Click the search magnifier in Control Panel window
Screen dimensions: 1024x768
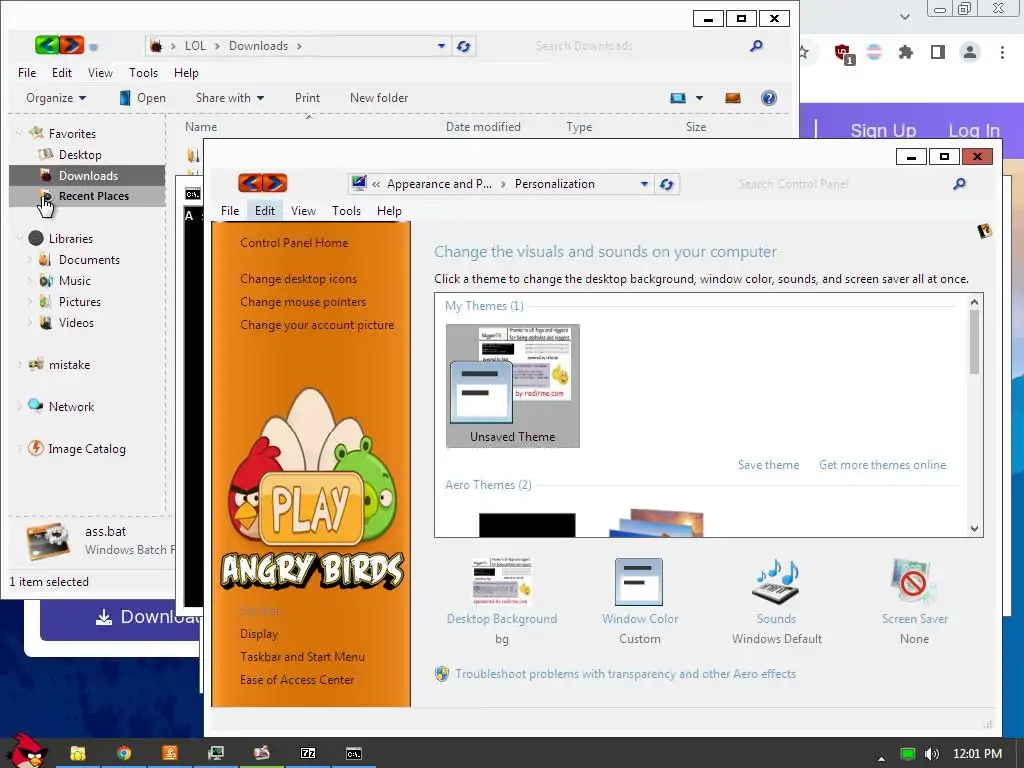pyautogui.click(x=959, y=184)
